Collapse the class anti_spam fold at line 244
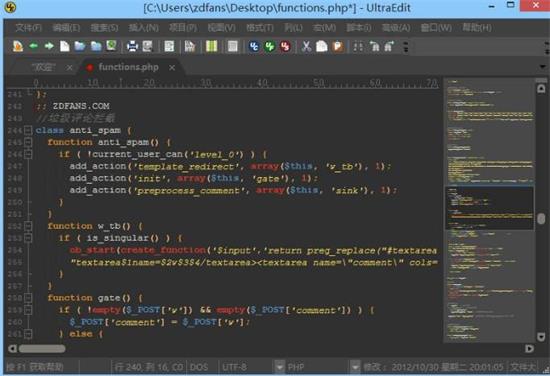This screenshot has height=376, width=550. (28, 130)
